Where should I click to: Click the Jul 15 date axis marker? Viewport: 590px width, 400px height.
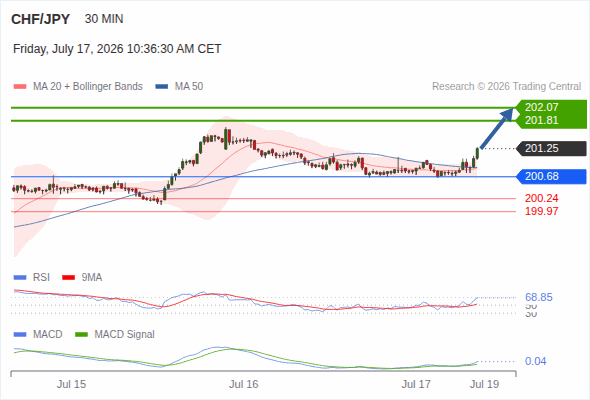71,384
